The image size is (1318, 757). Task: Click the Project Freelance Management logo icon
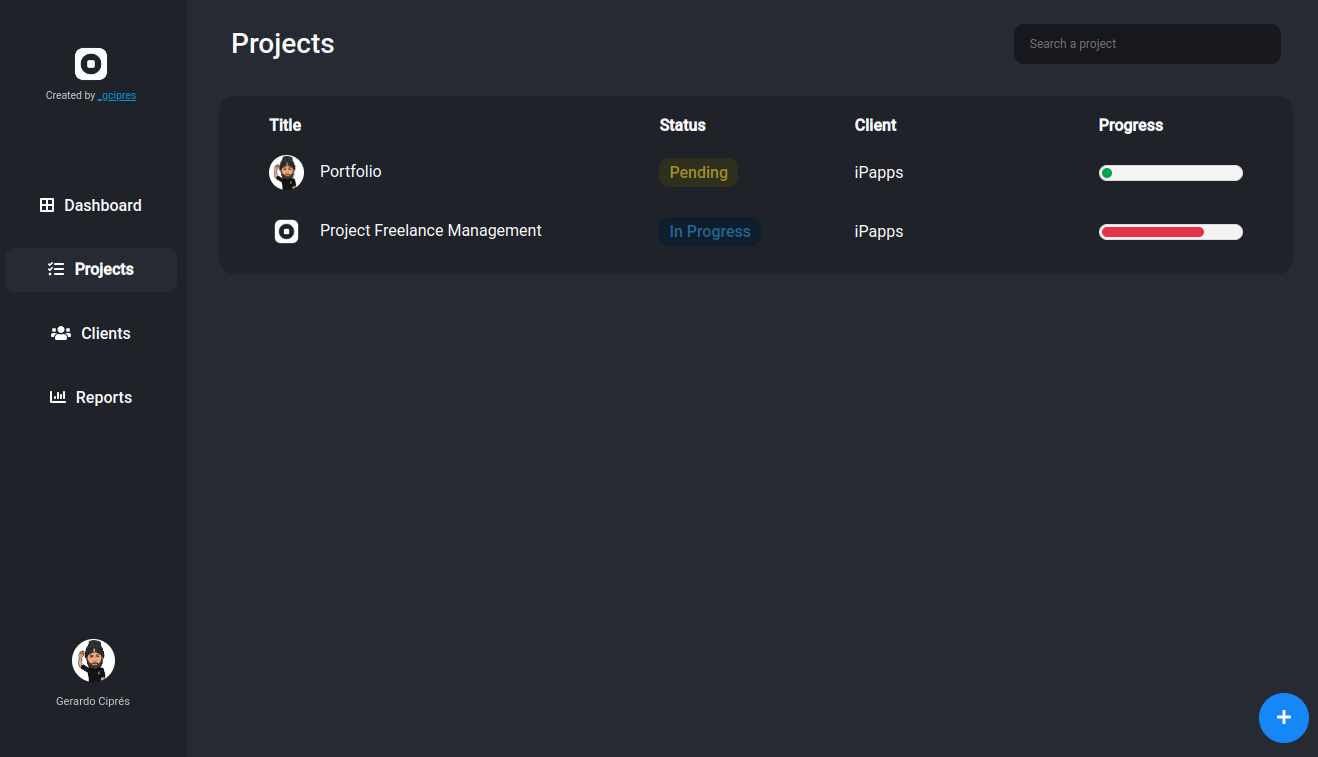(287, 232)
